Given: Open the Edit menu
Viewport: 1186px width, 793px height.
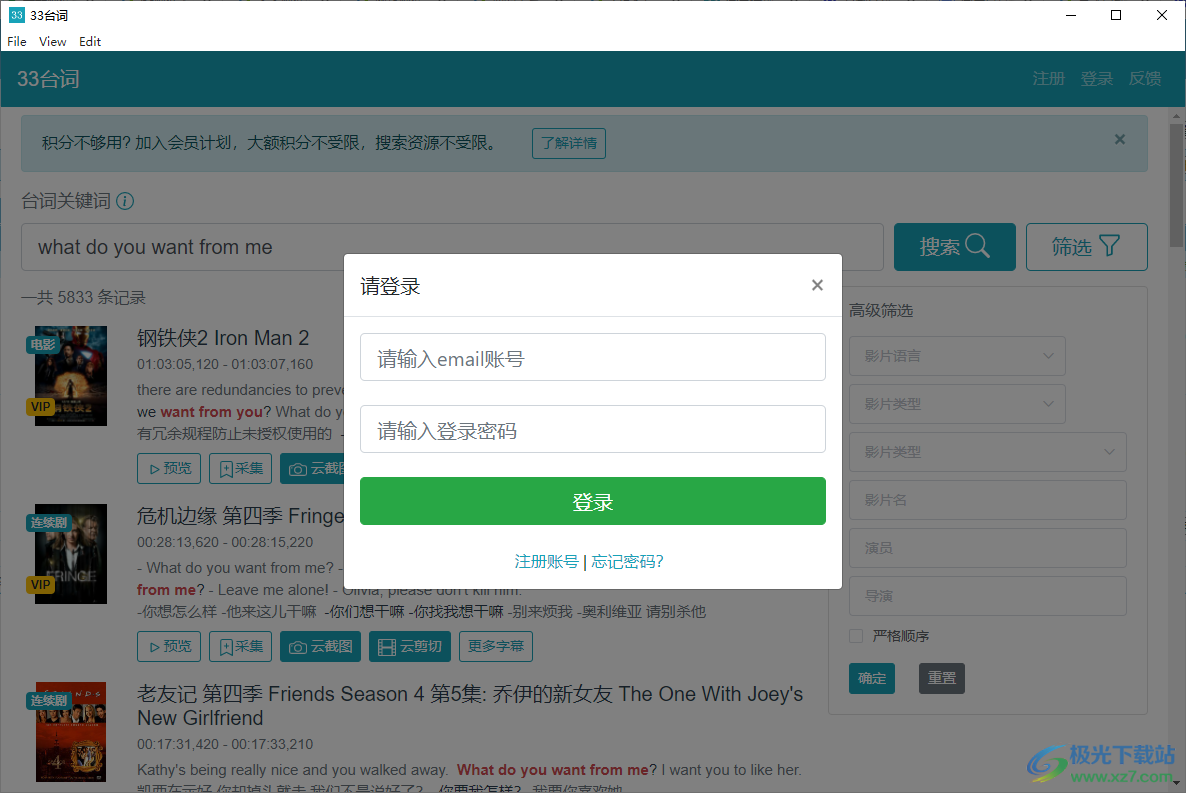Looking at the screenshot, I should (90, 42).
